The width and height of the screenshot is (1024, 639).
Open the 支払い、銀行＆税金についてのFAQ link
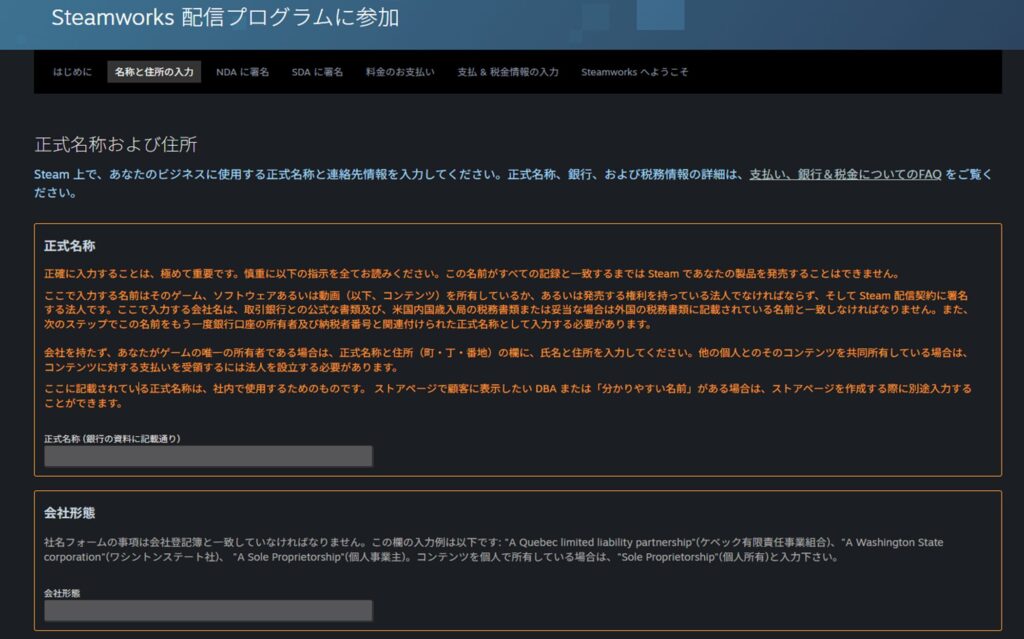click(845, 174)
